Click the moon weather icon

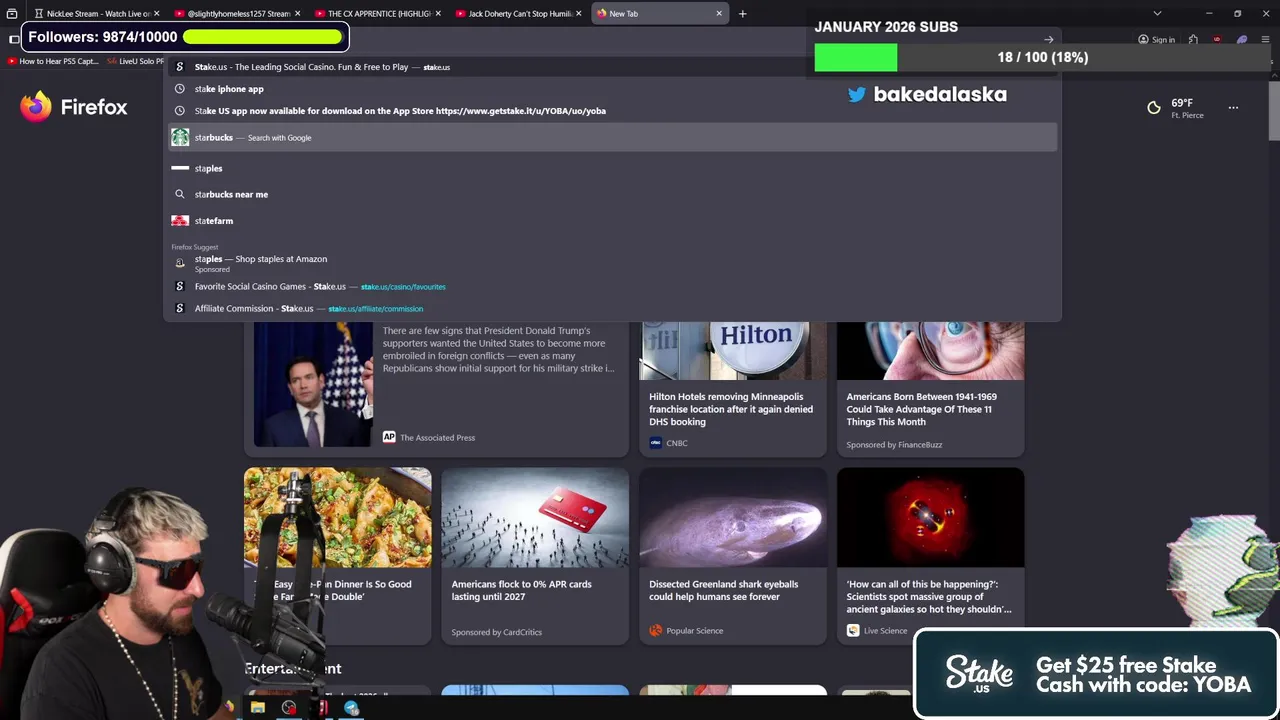point(1154,107)
